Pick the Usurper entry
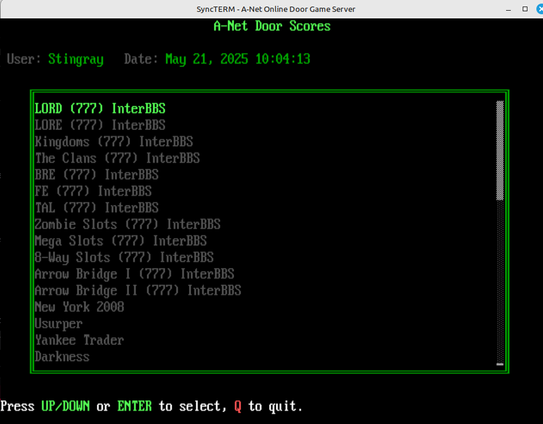 [x=59, y=324]
